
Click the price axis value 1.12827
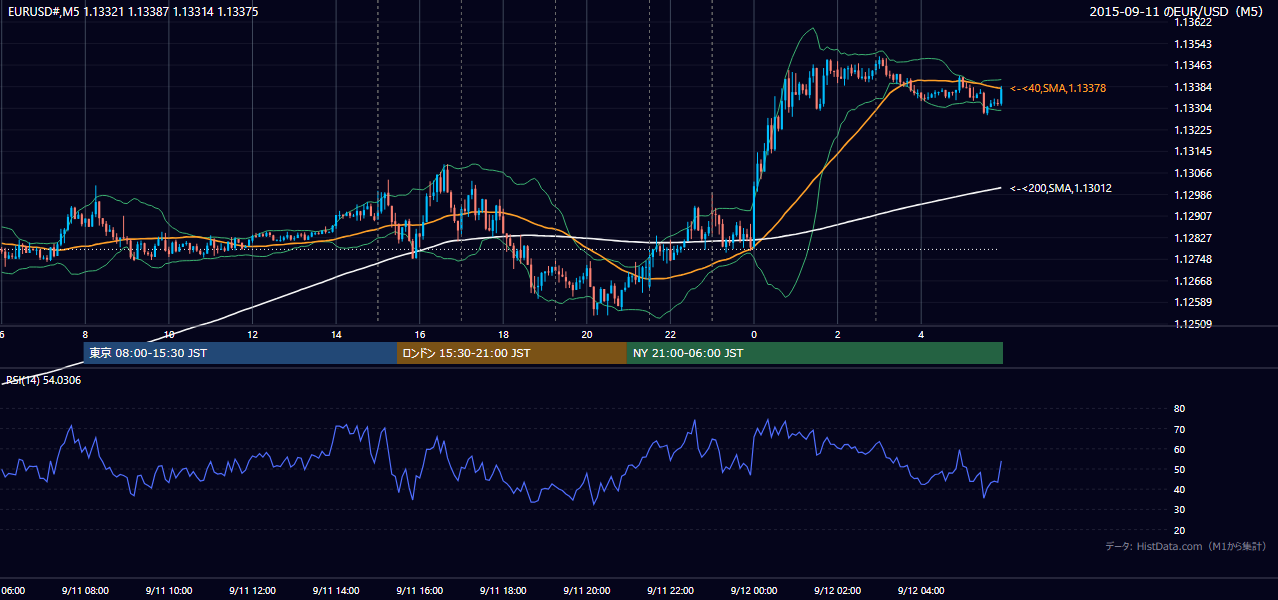pyautogui.click(x=1194, y=238)
